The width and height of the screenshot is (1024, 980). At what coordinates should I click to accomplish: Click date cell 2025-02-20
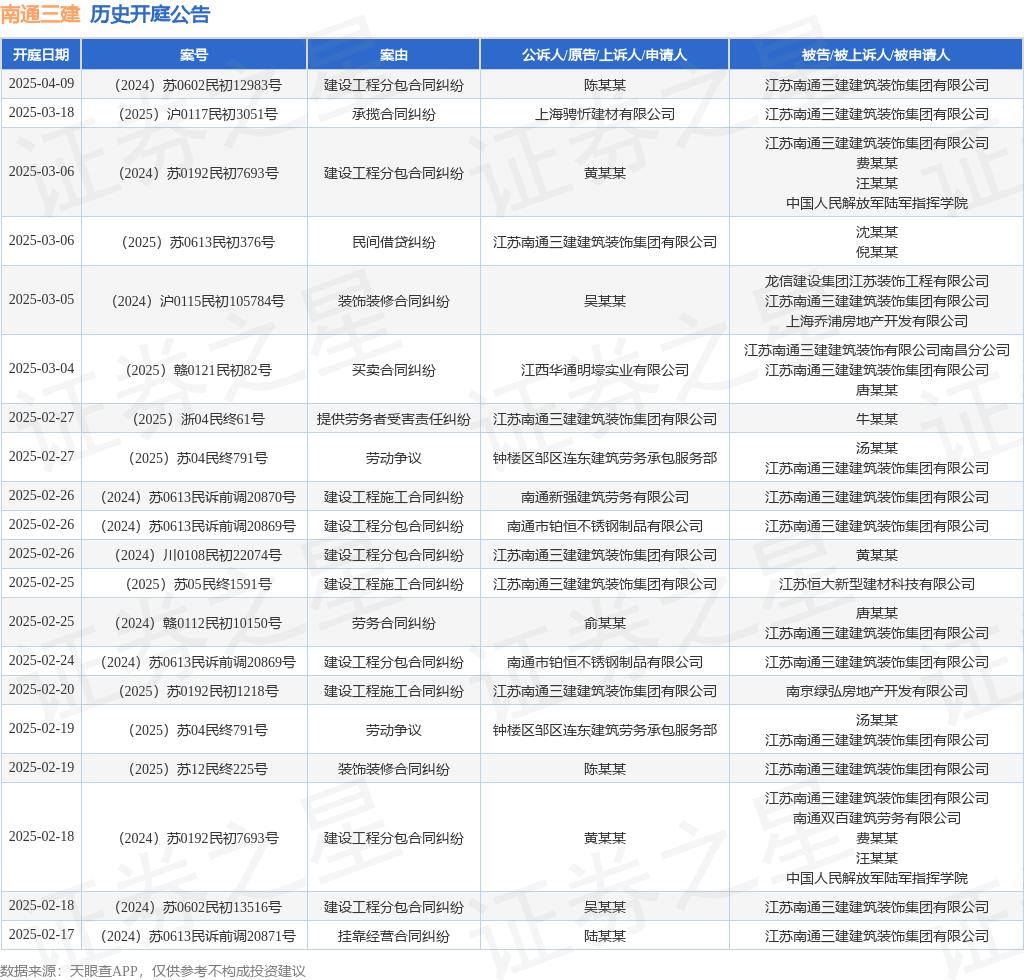[41, 689]
